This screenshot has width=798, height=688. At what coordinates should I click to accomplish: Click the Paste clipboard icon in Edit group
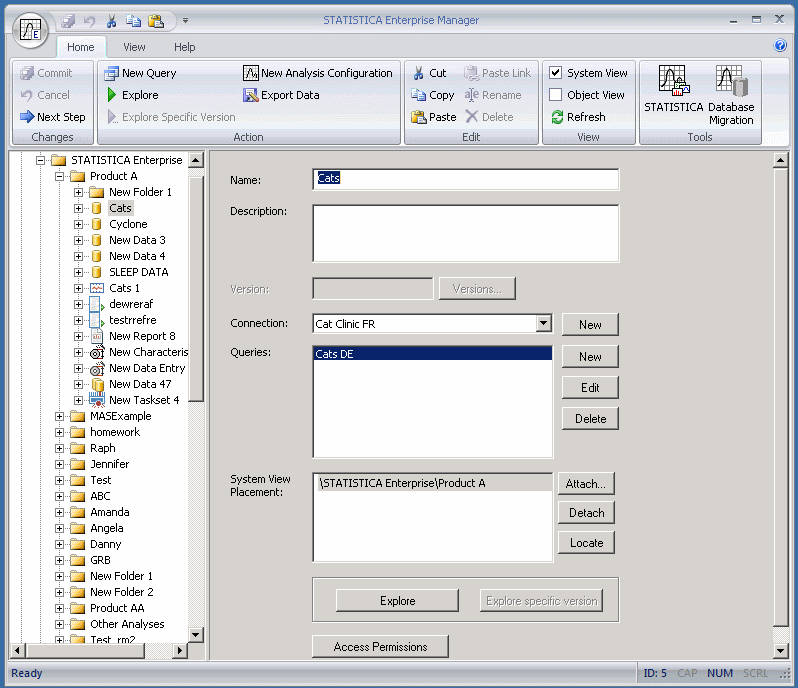click(418, 117)
